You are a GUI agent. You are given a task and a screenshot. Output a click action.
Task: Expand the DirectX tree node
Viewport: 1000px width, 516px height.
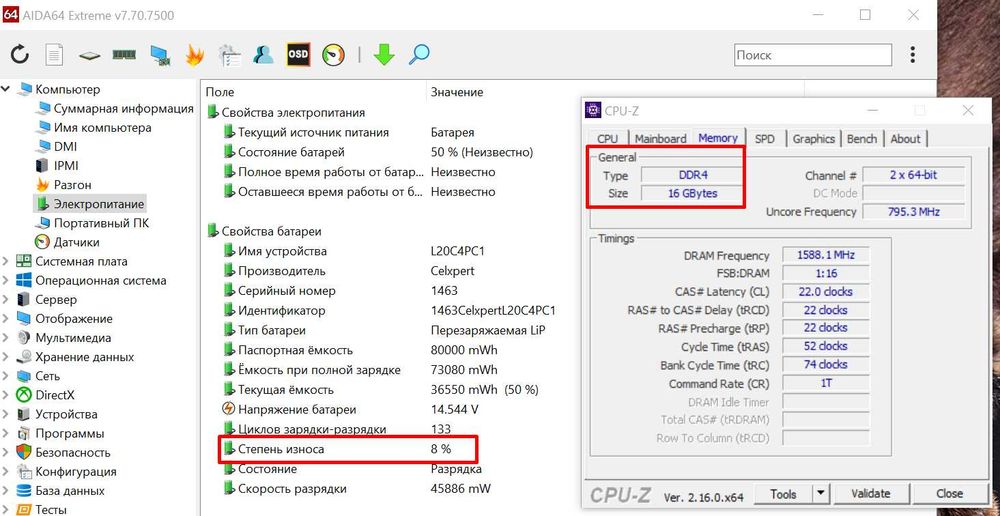[x=6, y=395]
